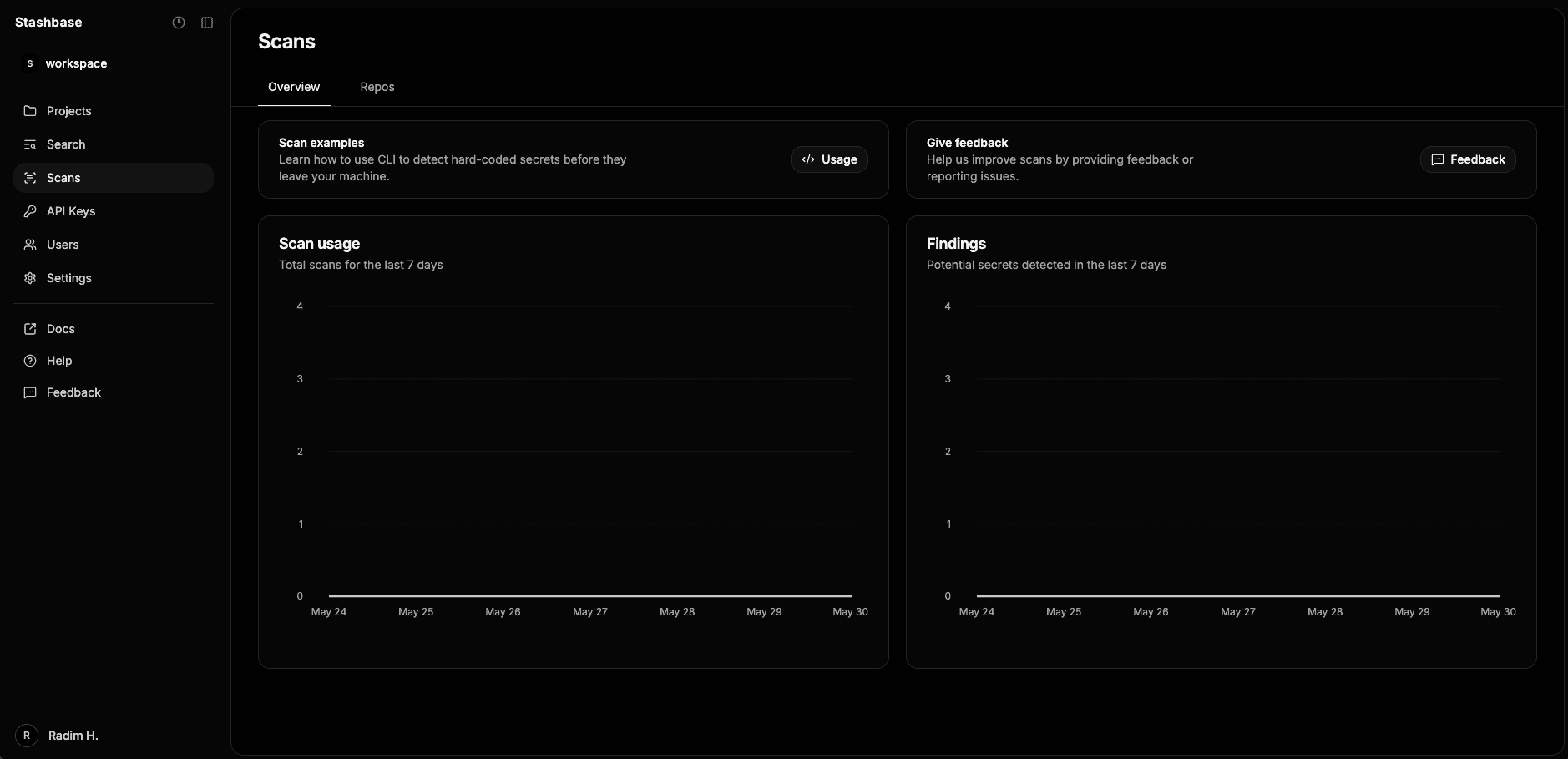Click the Stashbase logo text

click(48, 23)
